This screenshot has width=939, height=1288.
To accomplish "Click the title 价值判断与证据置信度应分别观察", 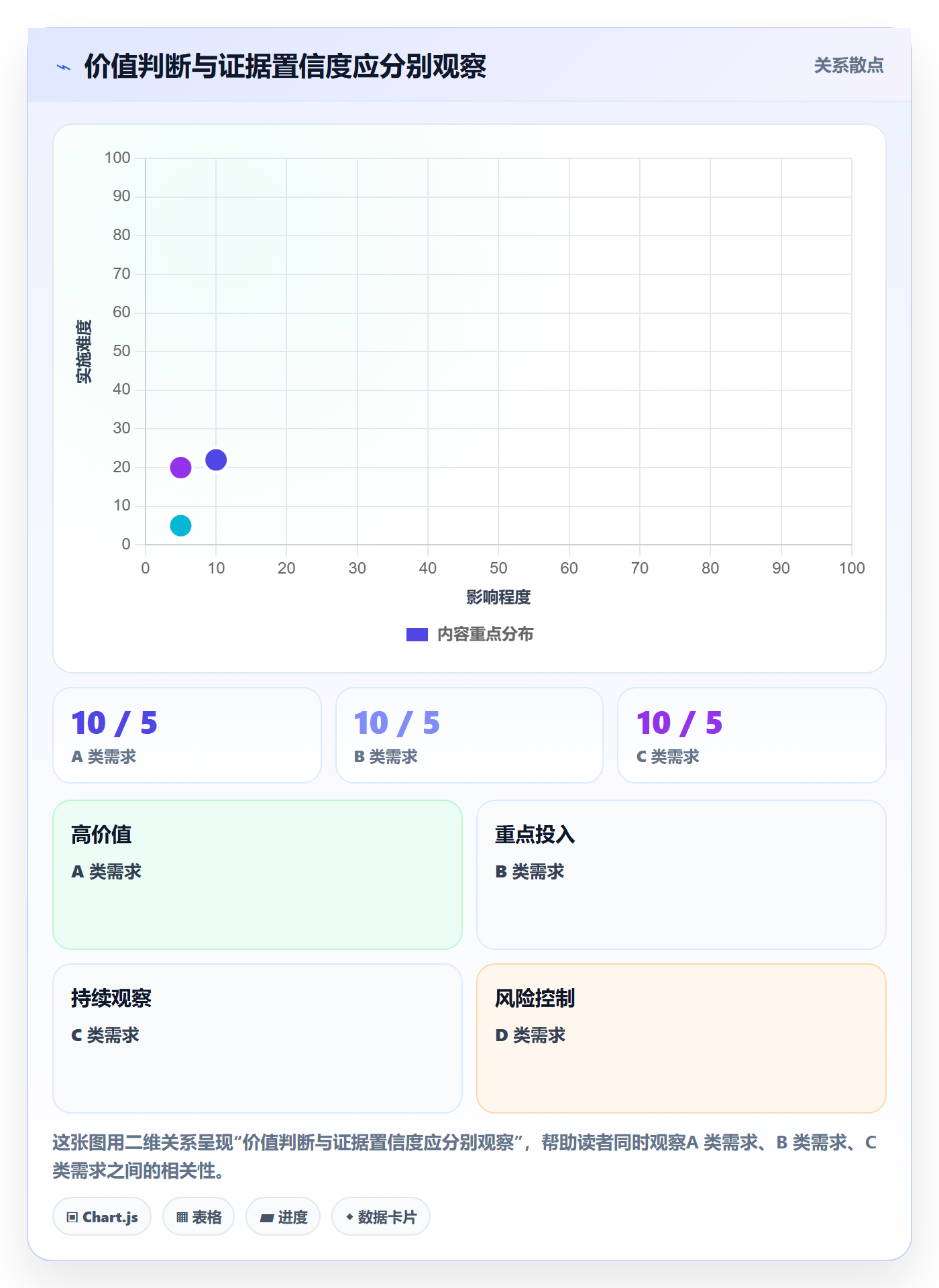I will pos(285,66).
